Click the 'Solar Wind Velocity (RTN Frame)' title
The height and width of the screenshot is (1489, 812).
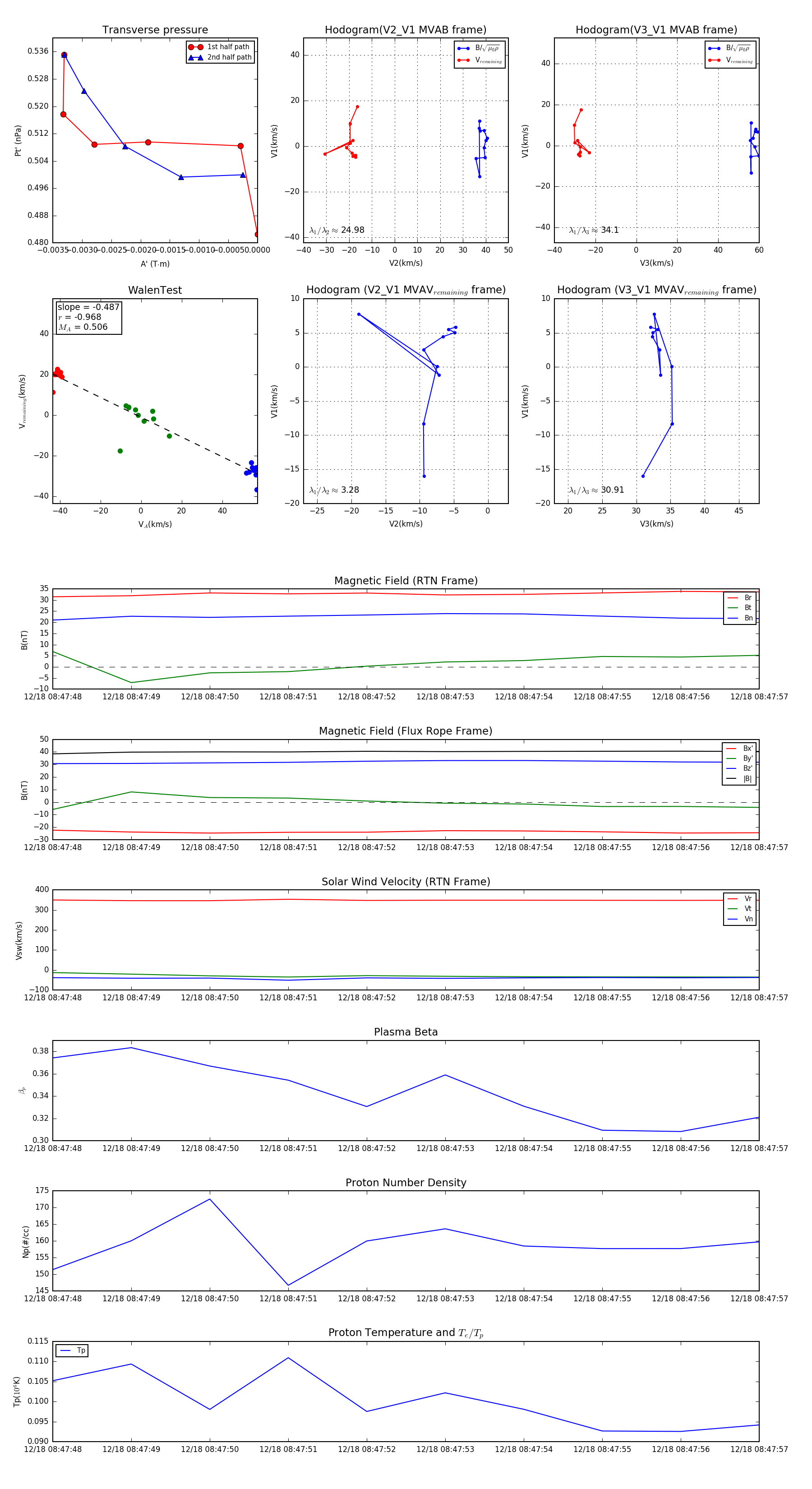click(406, 882)
